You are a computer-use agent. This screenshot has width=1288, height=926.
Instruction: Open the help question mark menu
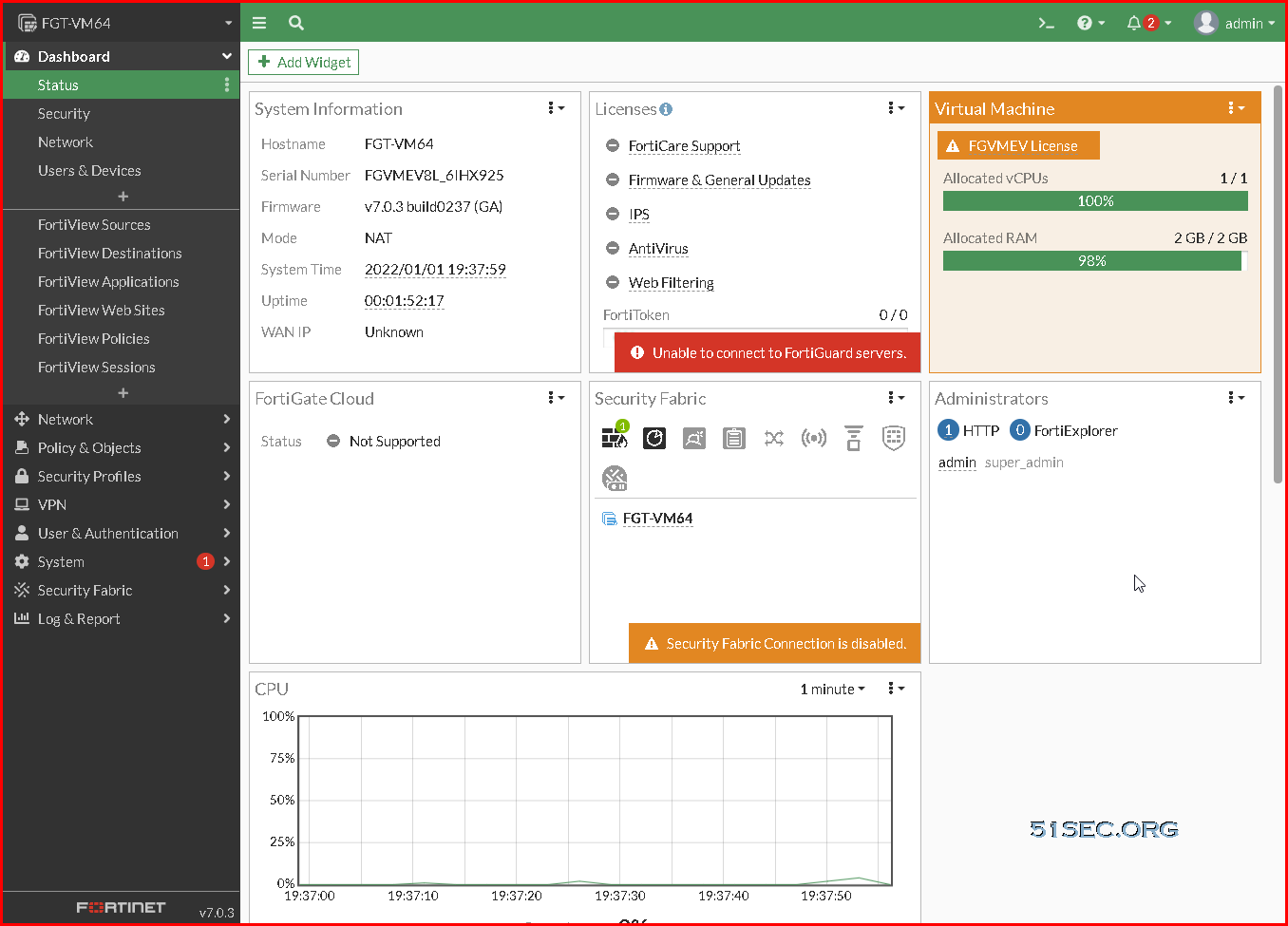point(1090,23)
